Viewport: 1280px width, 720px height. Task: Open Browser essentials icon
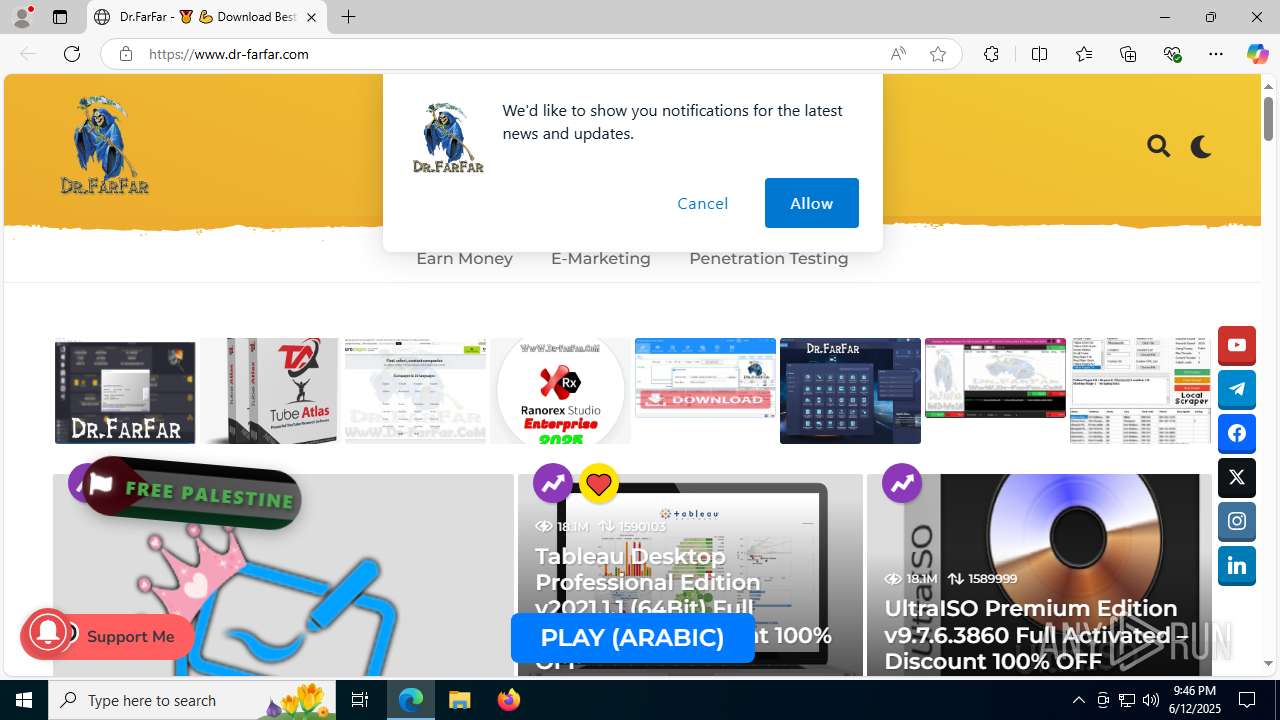coord(1172,54)
